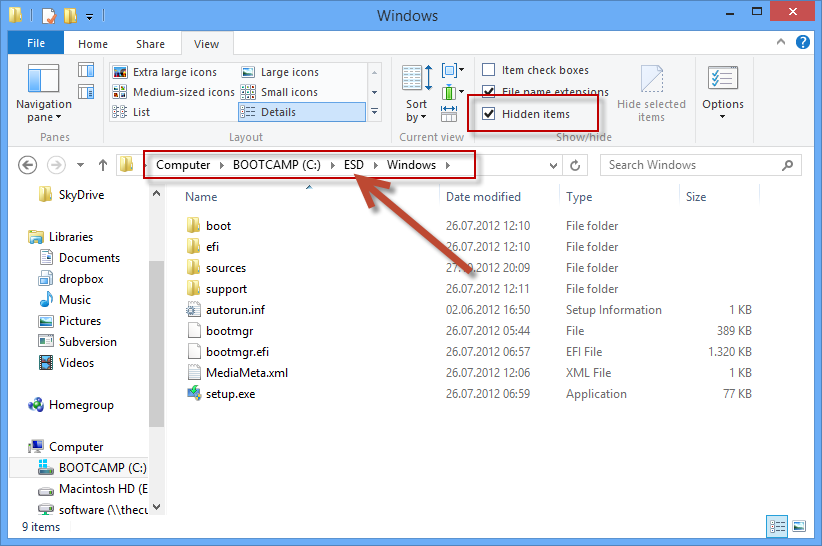Toggle the File name extensions checkbox
Viewport: 822px width, 546px height.
click(489, 92)
